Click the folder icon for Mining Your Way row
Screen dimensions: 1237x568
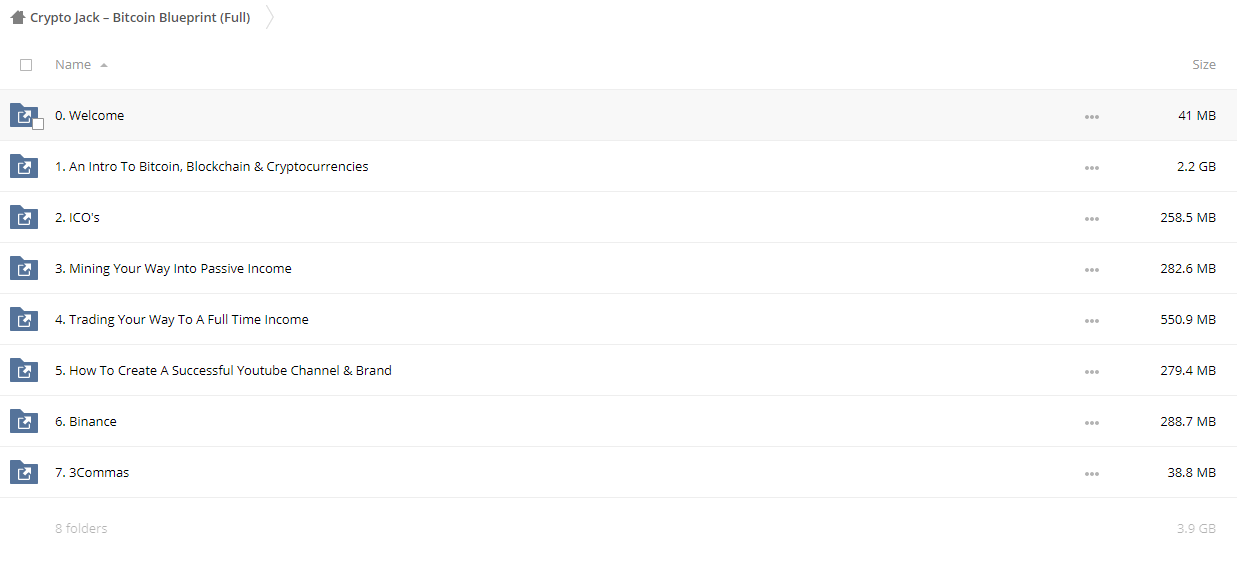coord(23,268)
